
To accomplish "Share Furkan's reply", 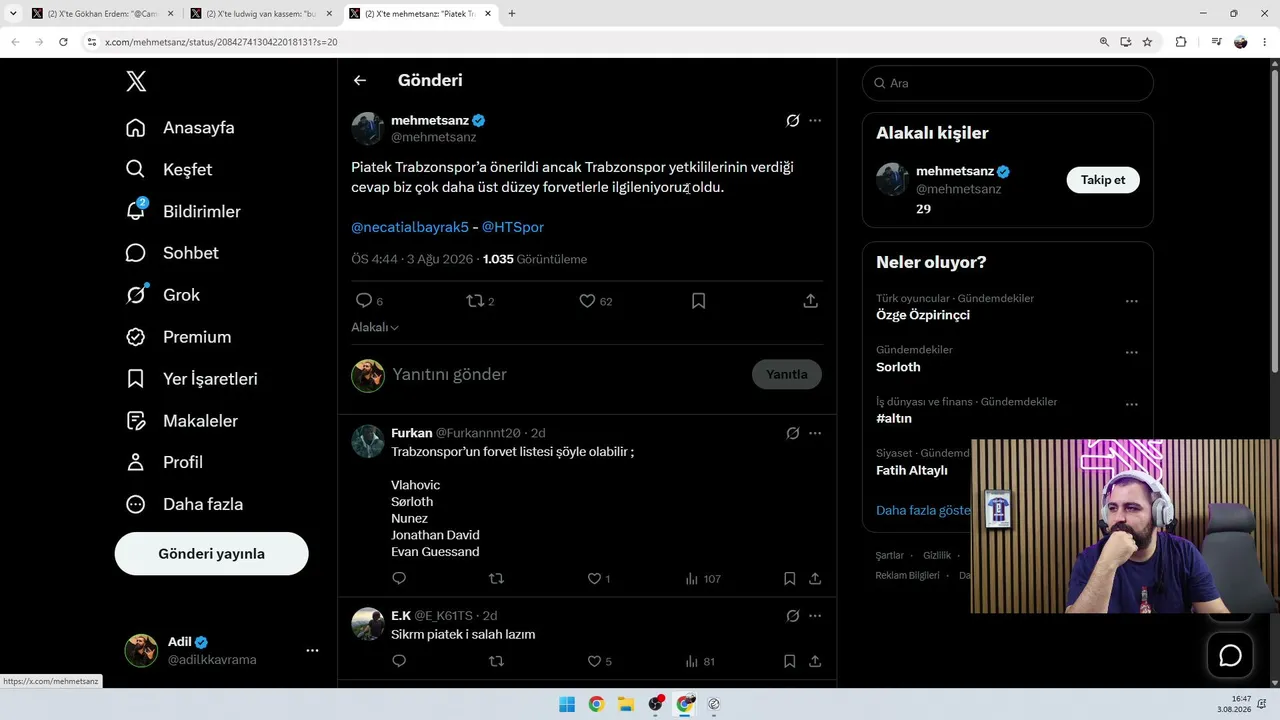I will (815, 578).
